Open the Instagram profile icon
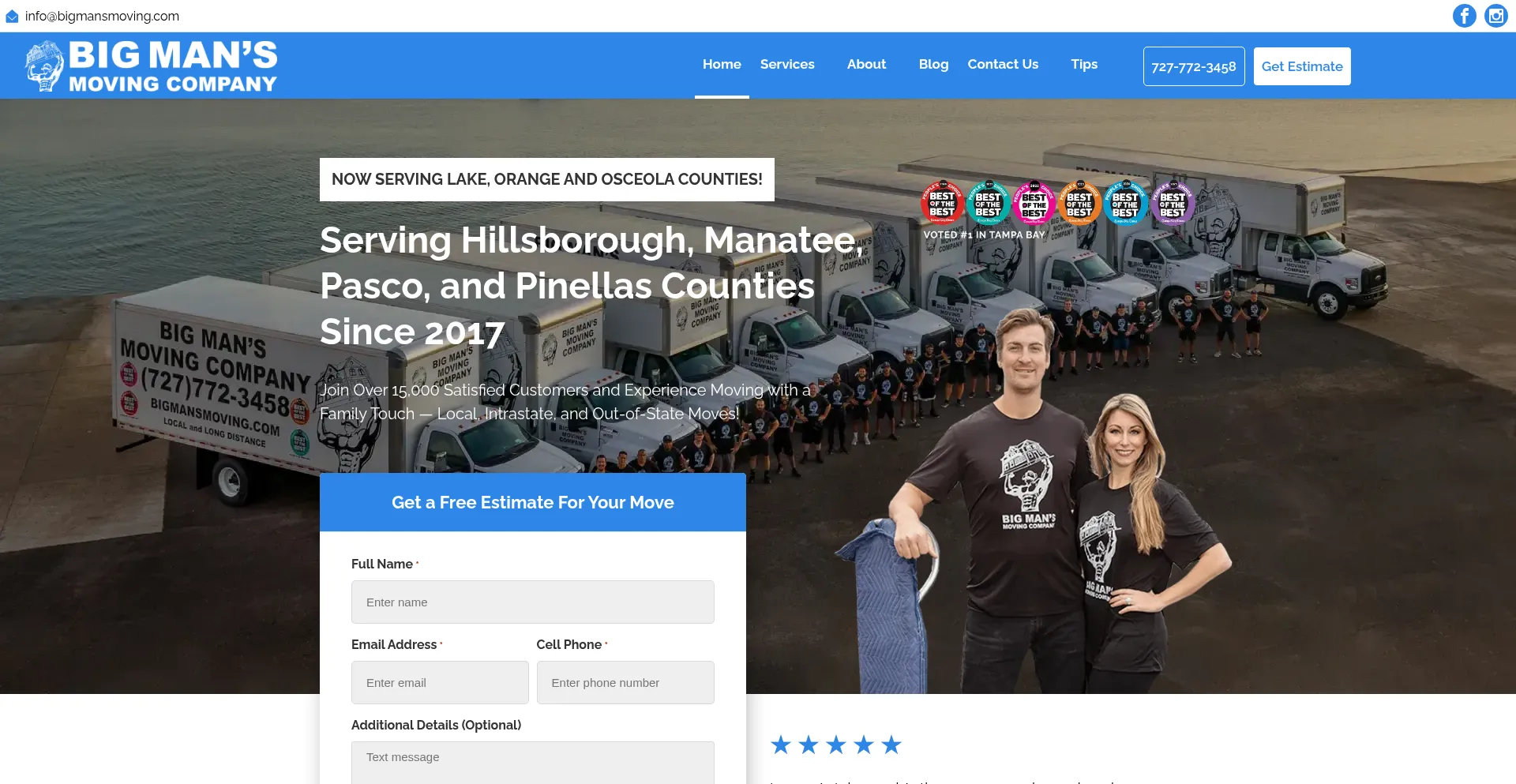The width and height of the screenshot is (1516, 784). 1495,16
